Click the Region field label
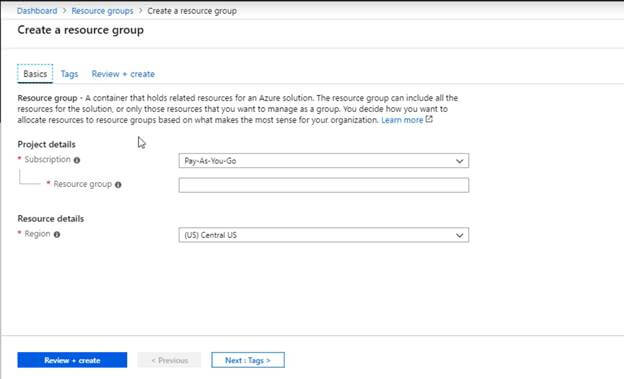Image resolution: width=624 pixels, height=379 pixels. click(37, 234)
